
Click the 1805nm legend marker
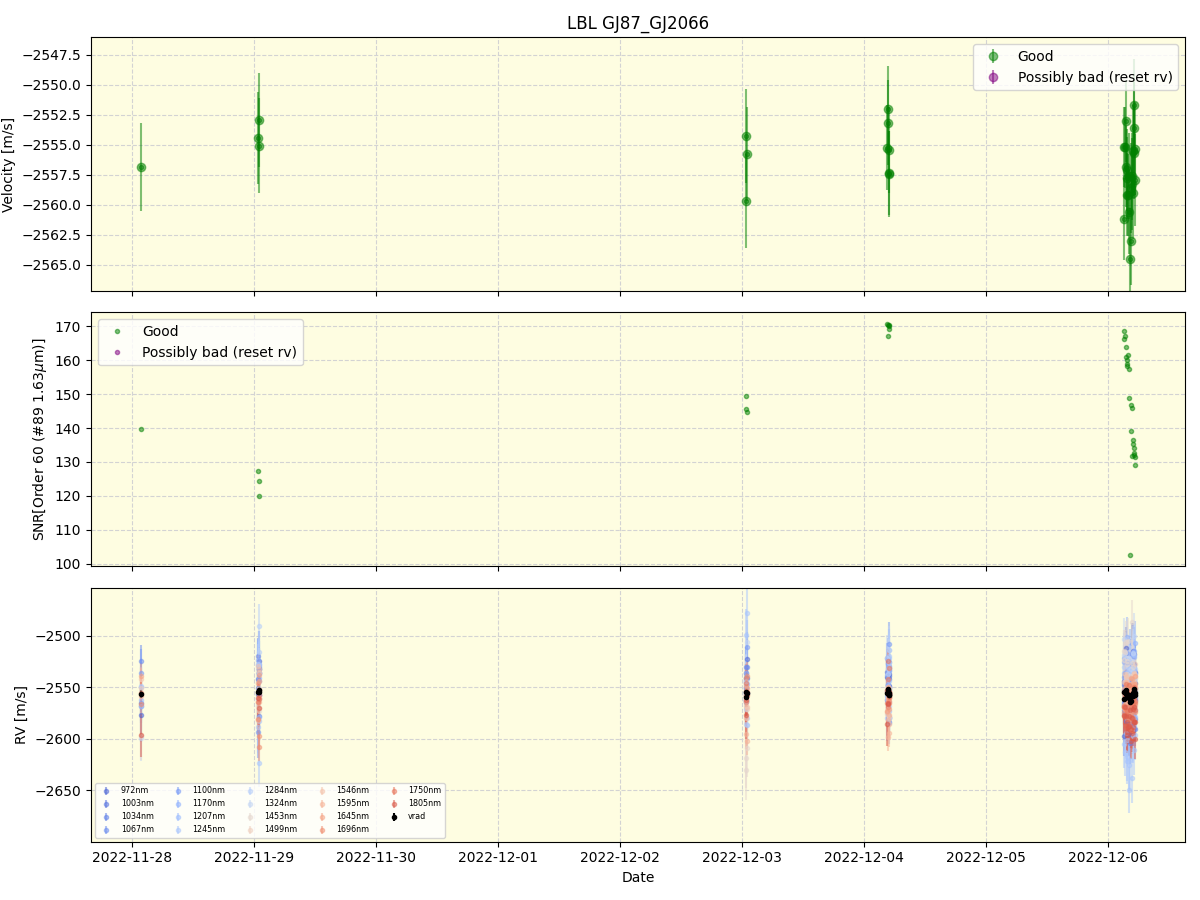tap(394, 804)
